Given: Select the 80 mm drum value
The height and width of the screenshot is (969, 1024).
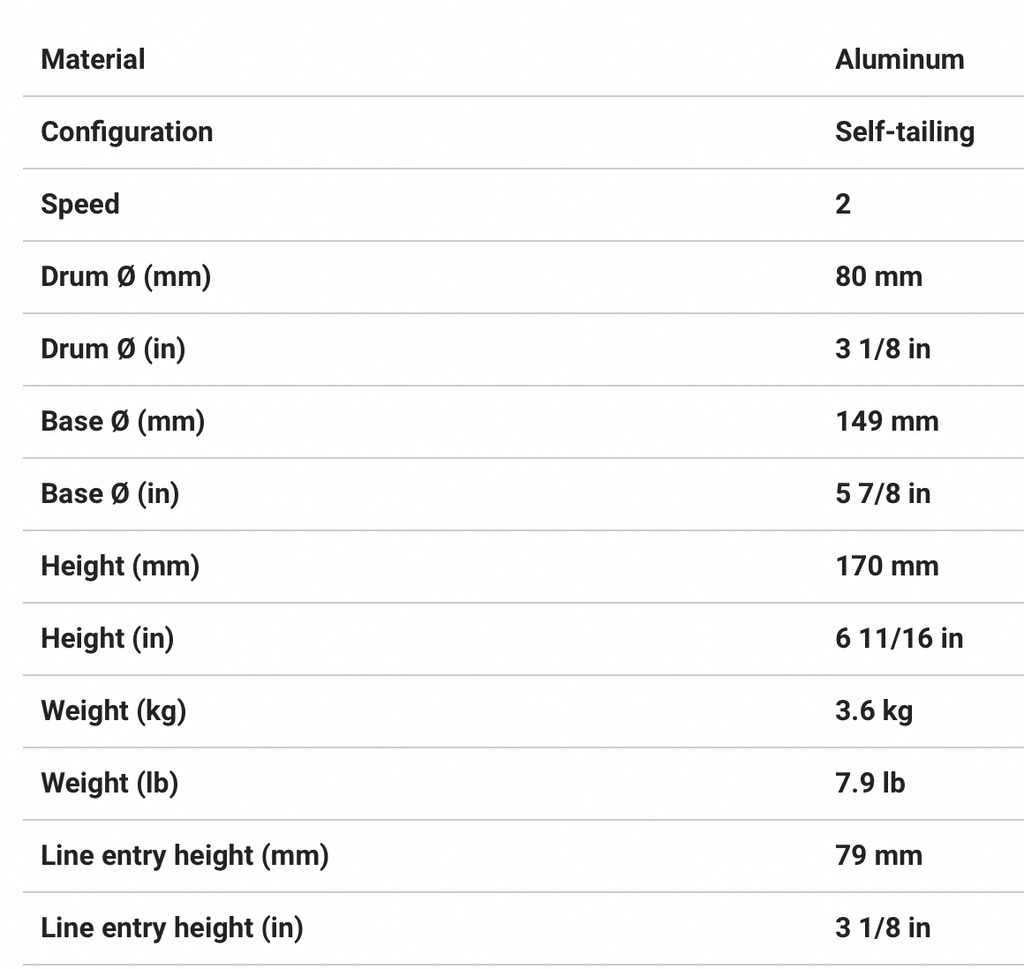Looking at the screenshot, I should 878,277.
